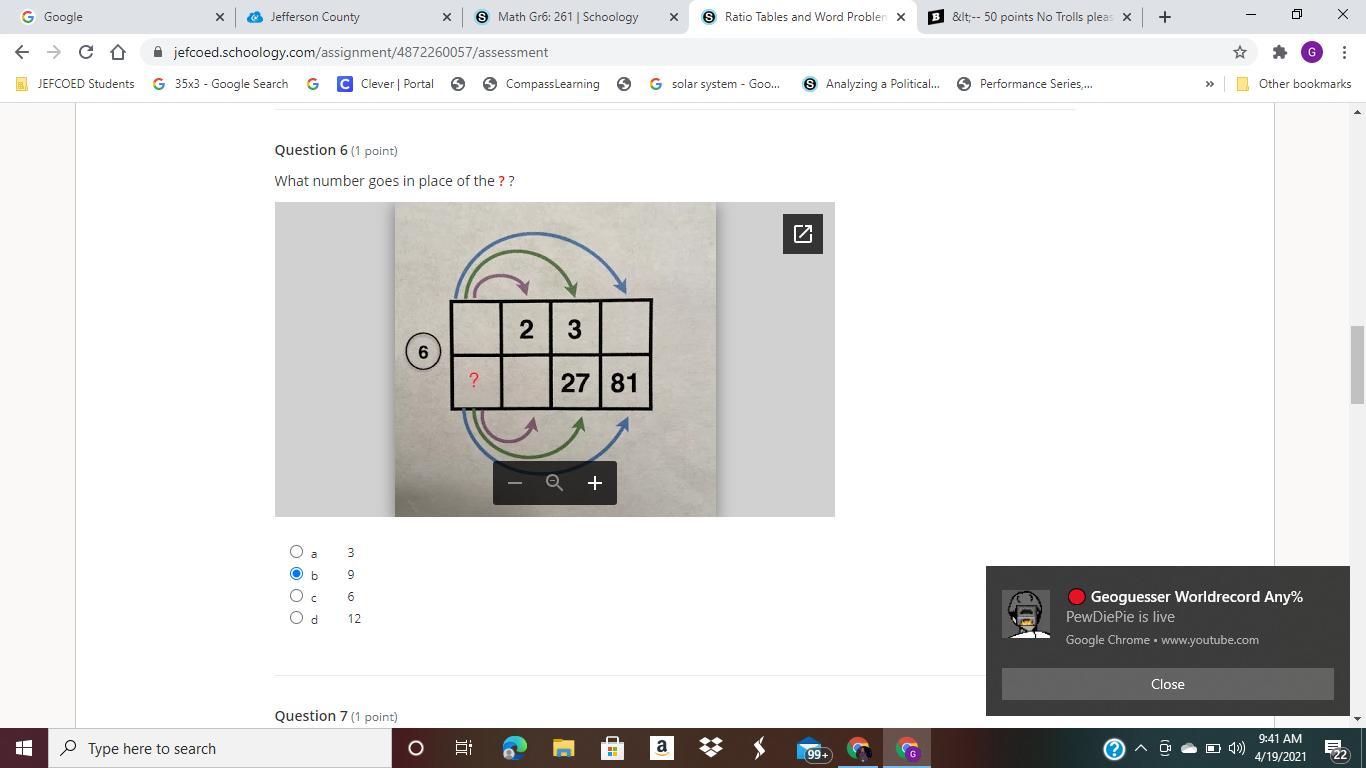Select answer d with value 12
This screenshot has width=1366, height=768.
(x=296, y=618)
